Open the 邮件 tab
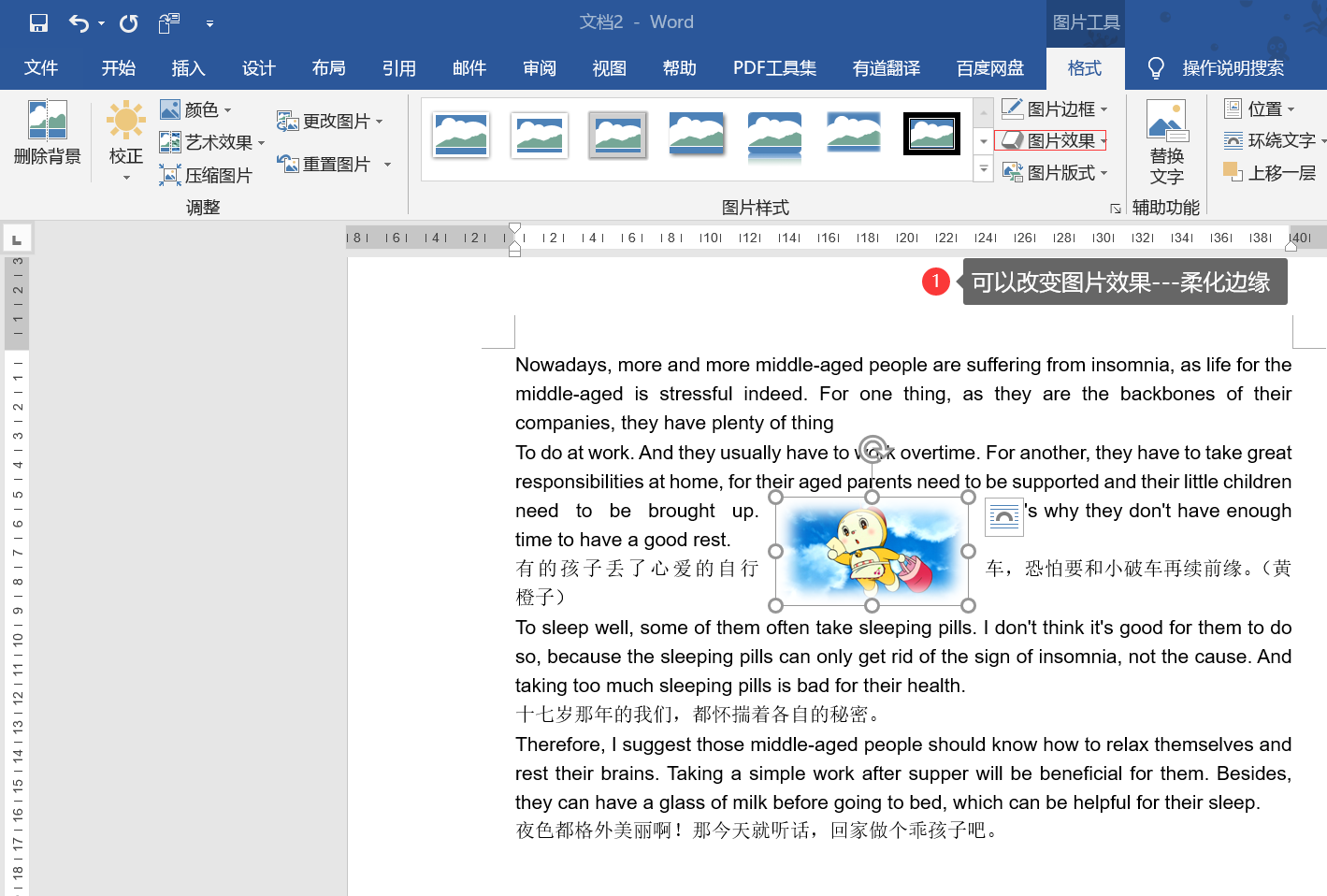 coord(469,68)
